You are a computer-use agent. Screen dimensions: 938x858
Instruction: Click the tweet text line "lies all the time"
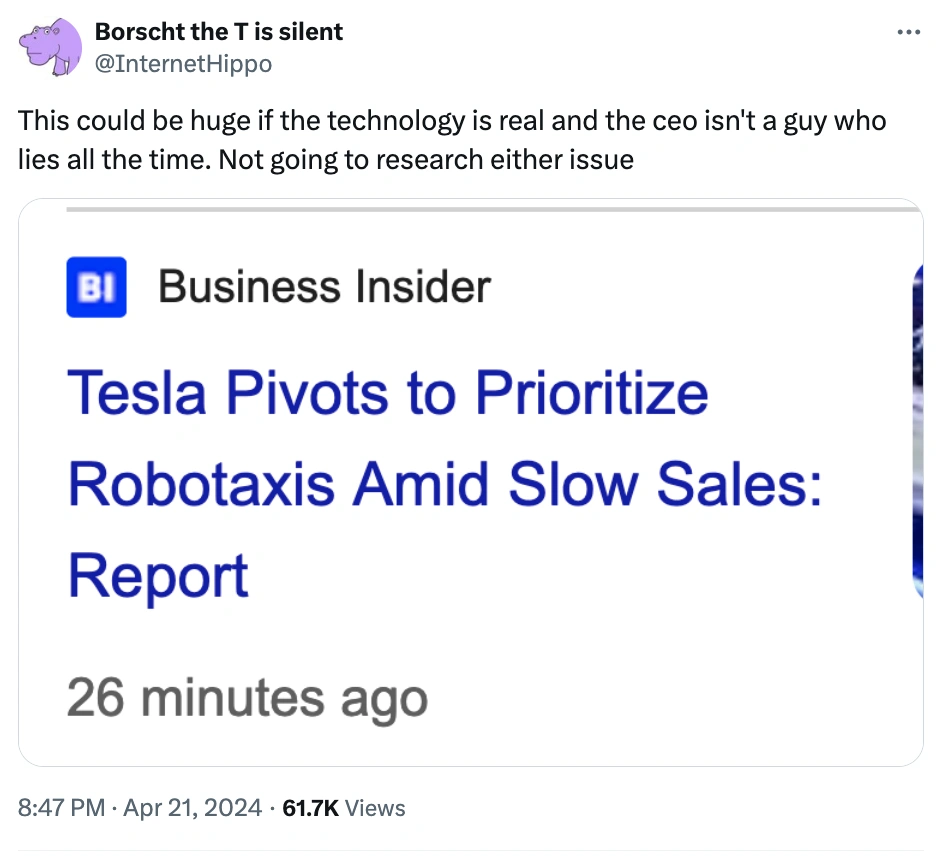(325, 160)
